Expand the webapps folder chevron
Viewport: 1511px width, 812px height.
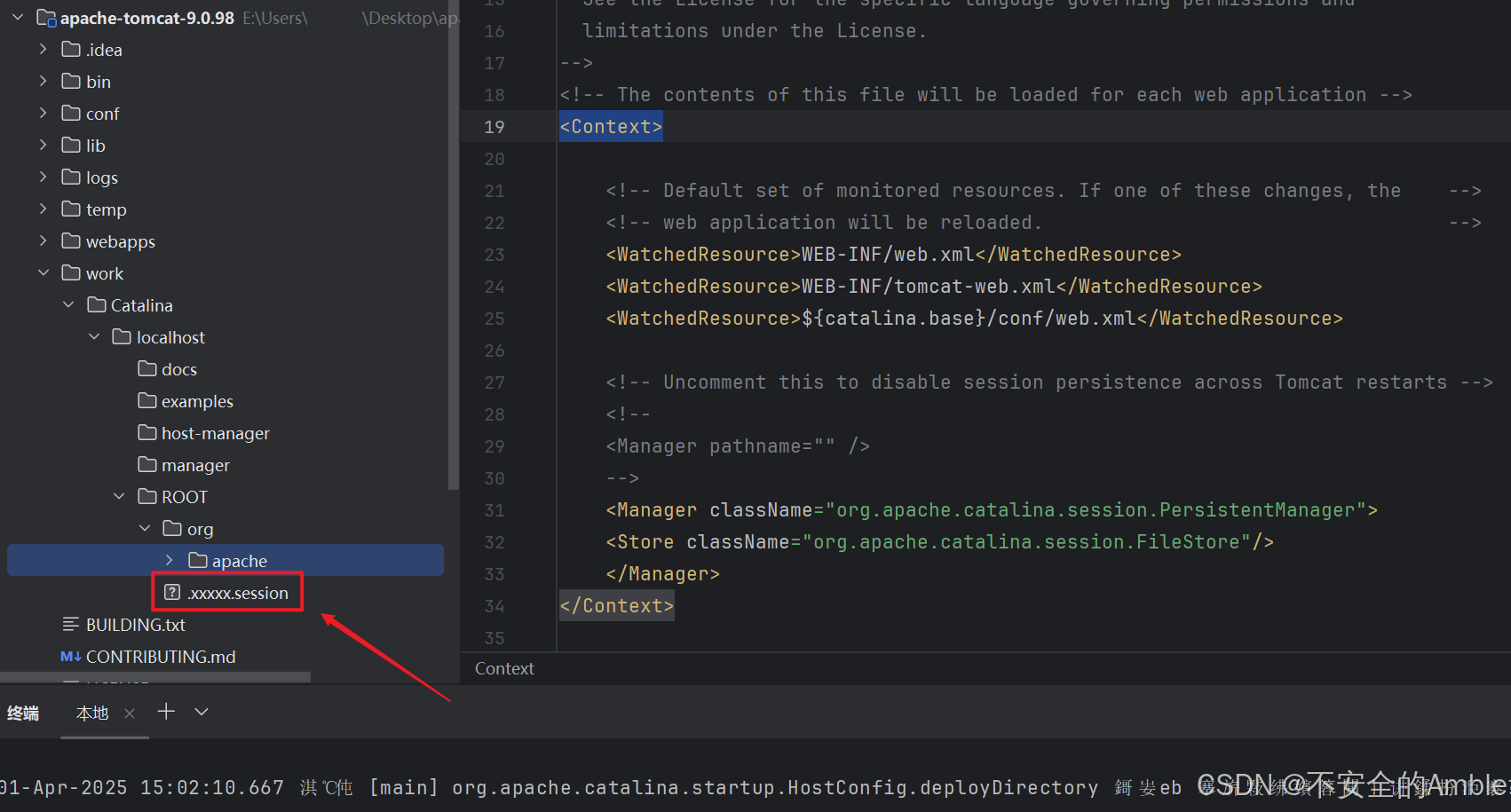[43, 240]
